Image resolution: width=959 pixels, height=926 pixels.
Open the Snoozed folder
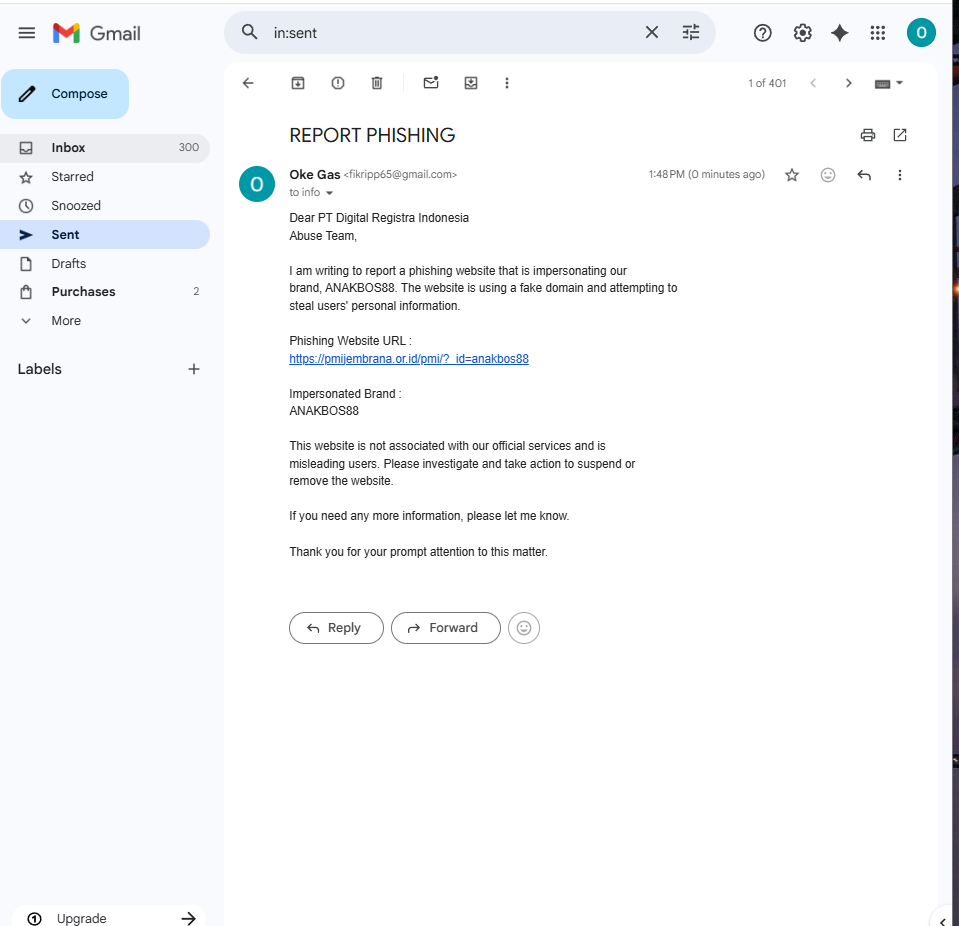[105, 206]
